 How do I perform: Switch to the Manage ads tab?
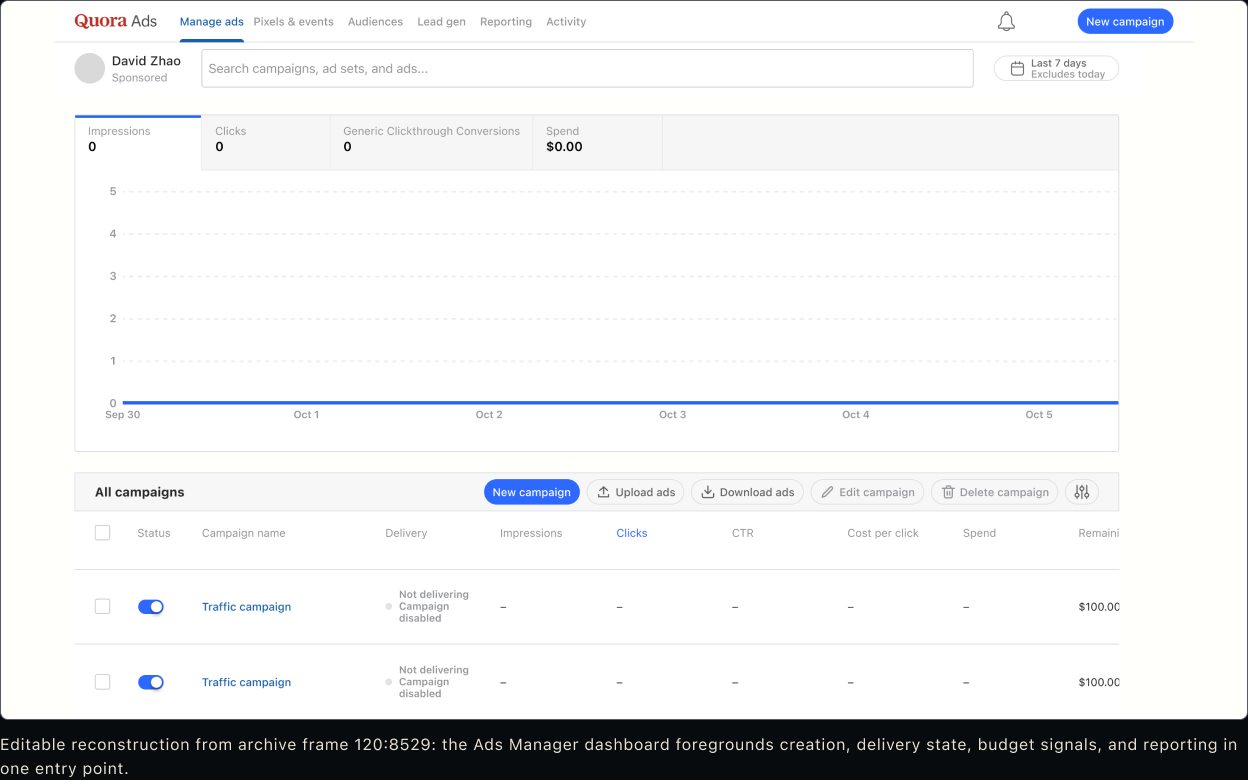click(x=212, y=22)
